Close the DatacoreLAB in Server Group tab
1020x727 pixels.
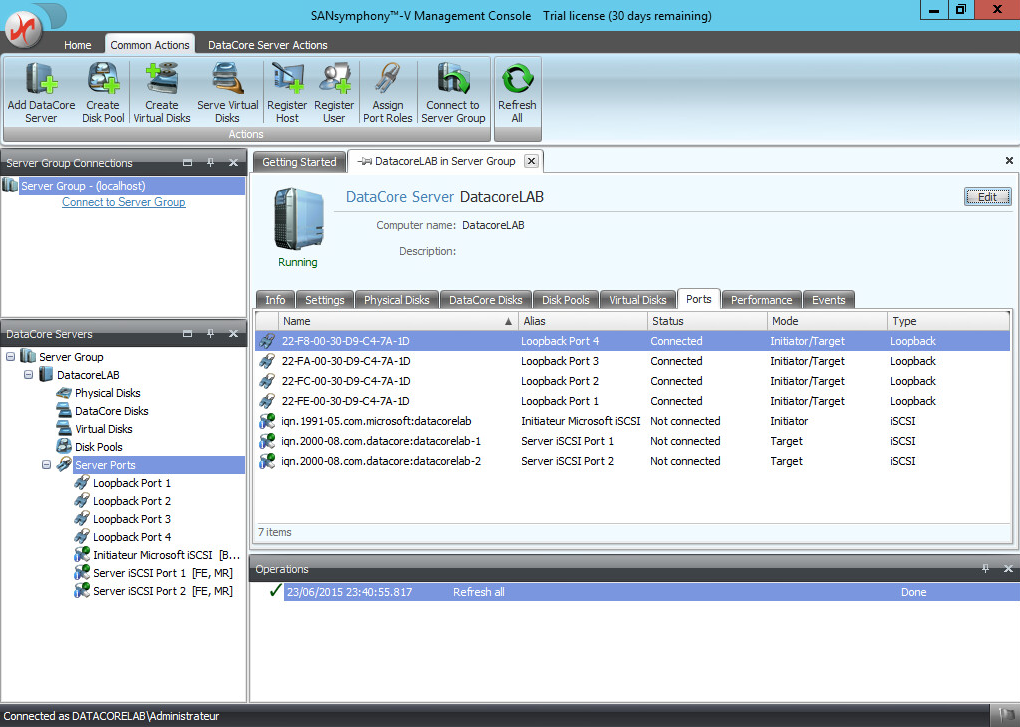531,161
